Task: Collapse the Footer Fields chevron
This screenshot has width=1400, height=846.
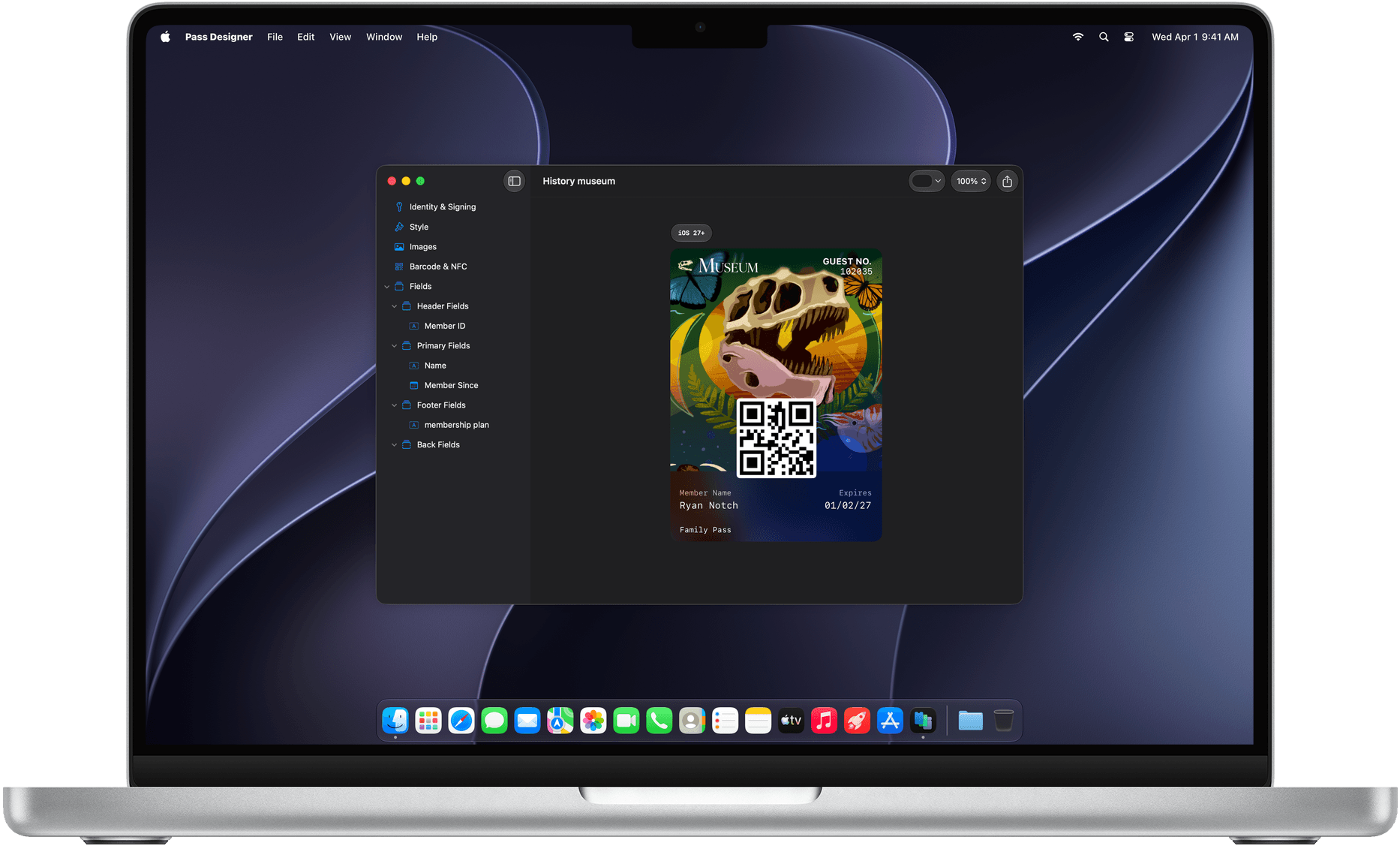Action: pyautogui.click(x=395, y=405)
